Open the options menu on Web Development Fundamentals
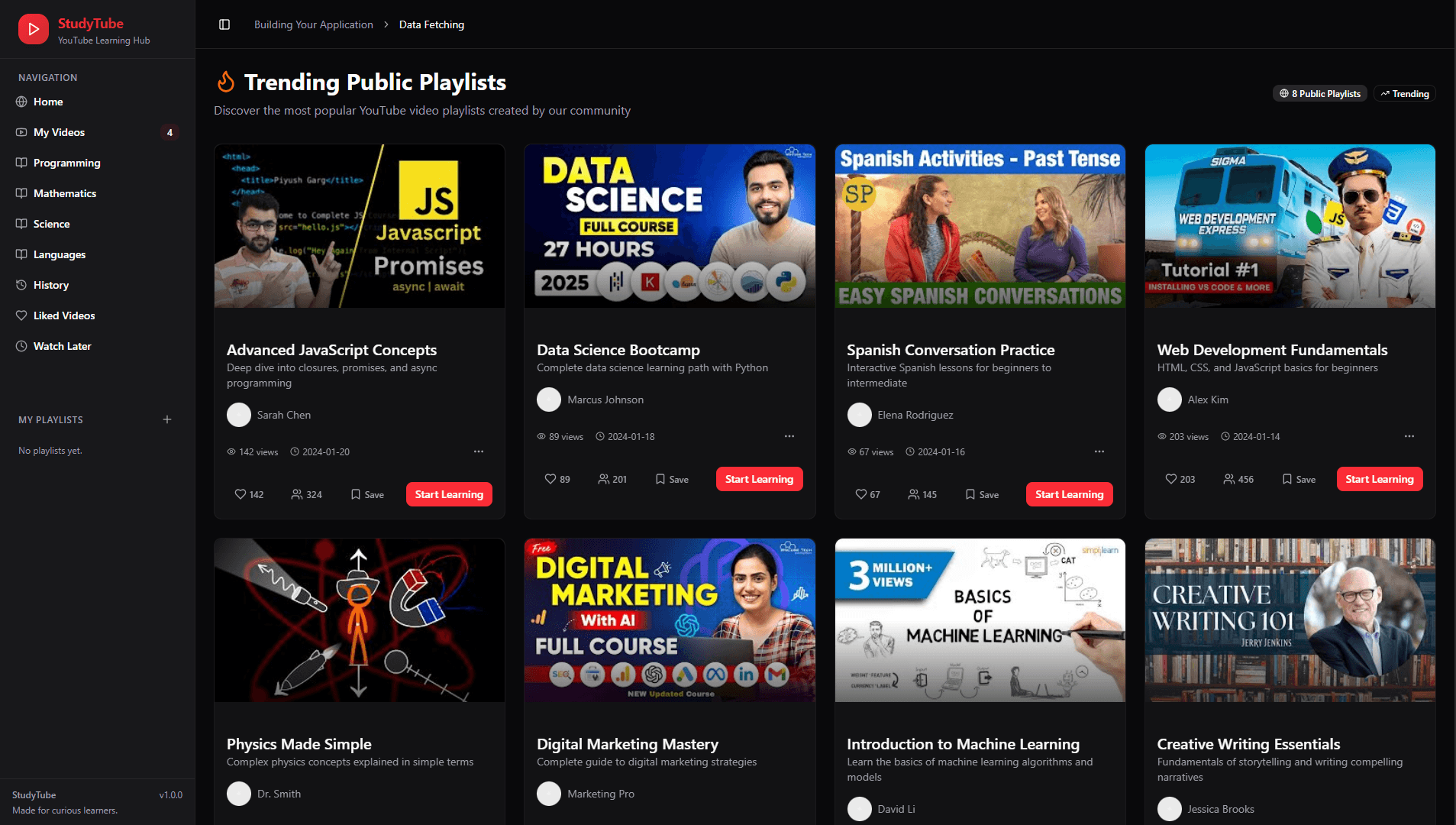1456x825 pixels. (x=1409, y=436)
